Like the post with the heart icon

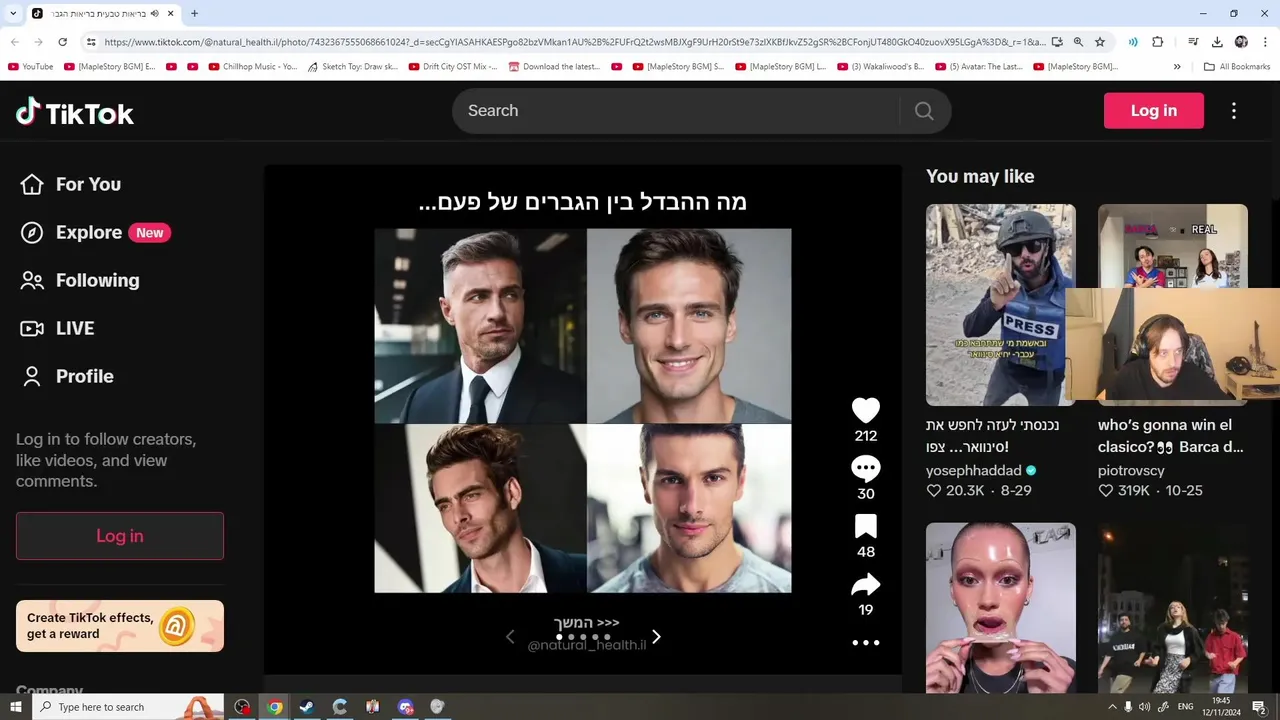(x=866, y=410)
